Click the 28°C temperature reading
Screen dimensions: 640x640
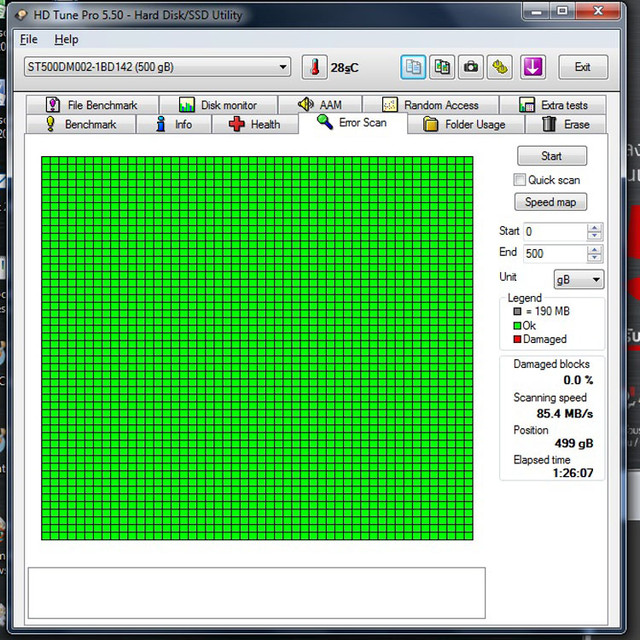click(x=344, y=68)
